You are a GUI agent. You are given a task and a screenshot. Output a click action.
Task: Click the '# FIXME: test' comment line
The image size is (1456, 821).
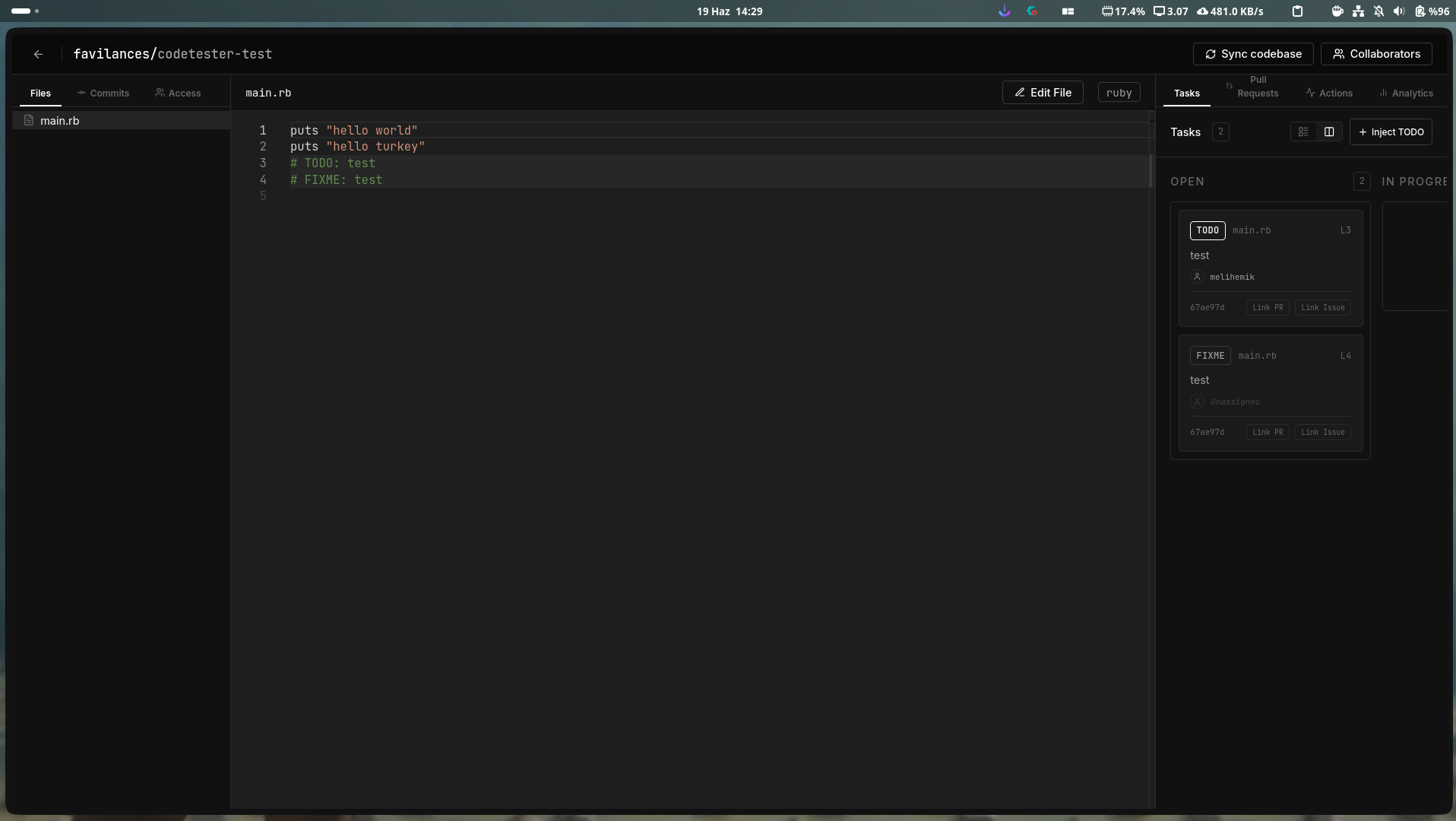tap(336, 179)
